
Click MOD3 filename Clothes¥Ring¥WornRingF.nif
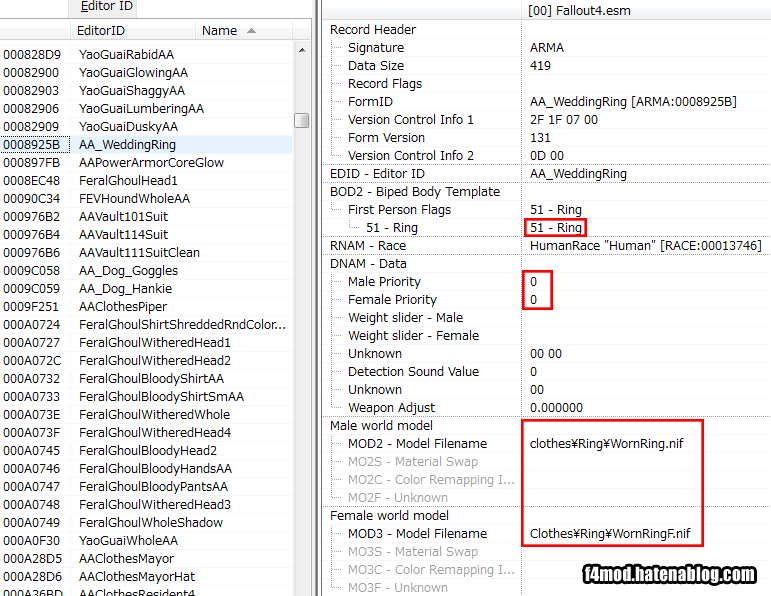click(610, 534)
